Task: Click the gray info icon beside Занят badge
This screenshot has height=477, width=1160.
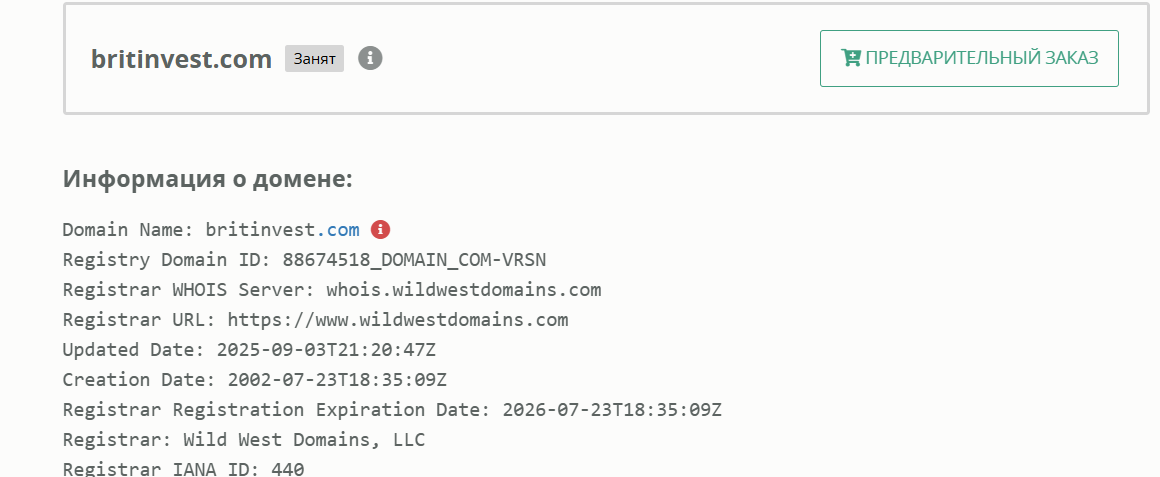Action: [371, 58]
